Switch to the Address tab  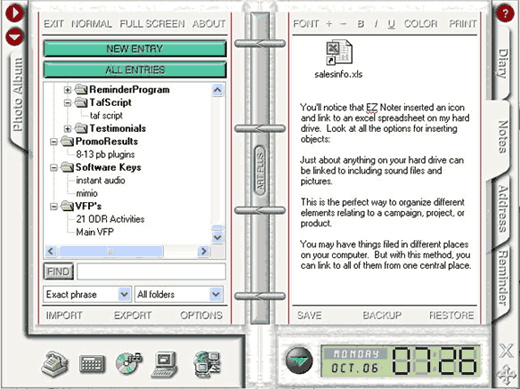pyautogui.click(x=503, y=209)
